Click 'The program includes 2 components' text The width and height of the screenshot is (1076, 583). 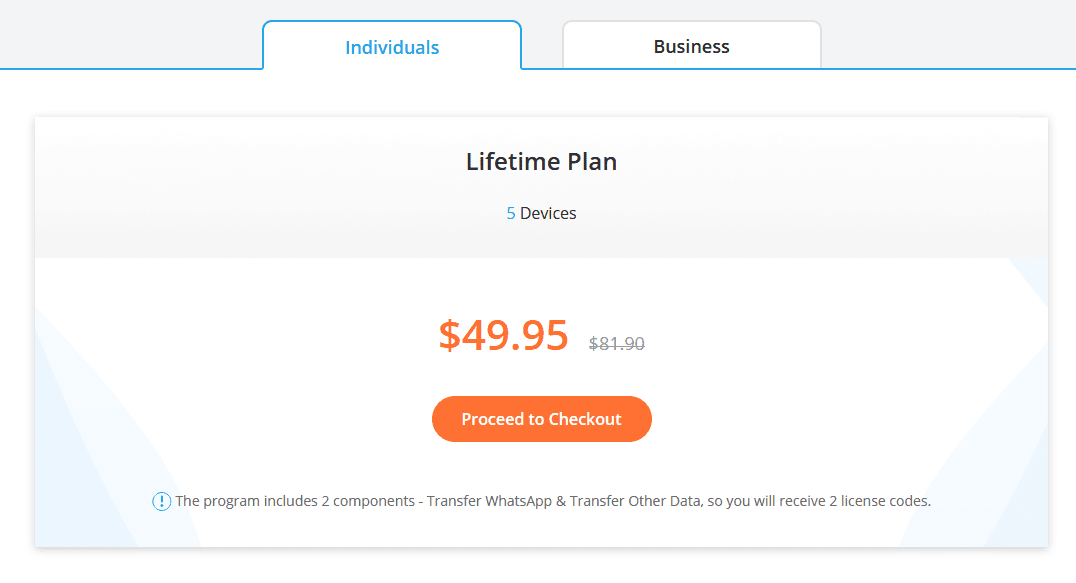pyautogui.click(x=296, y=501)
